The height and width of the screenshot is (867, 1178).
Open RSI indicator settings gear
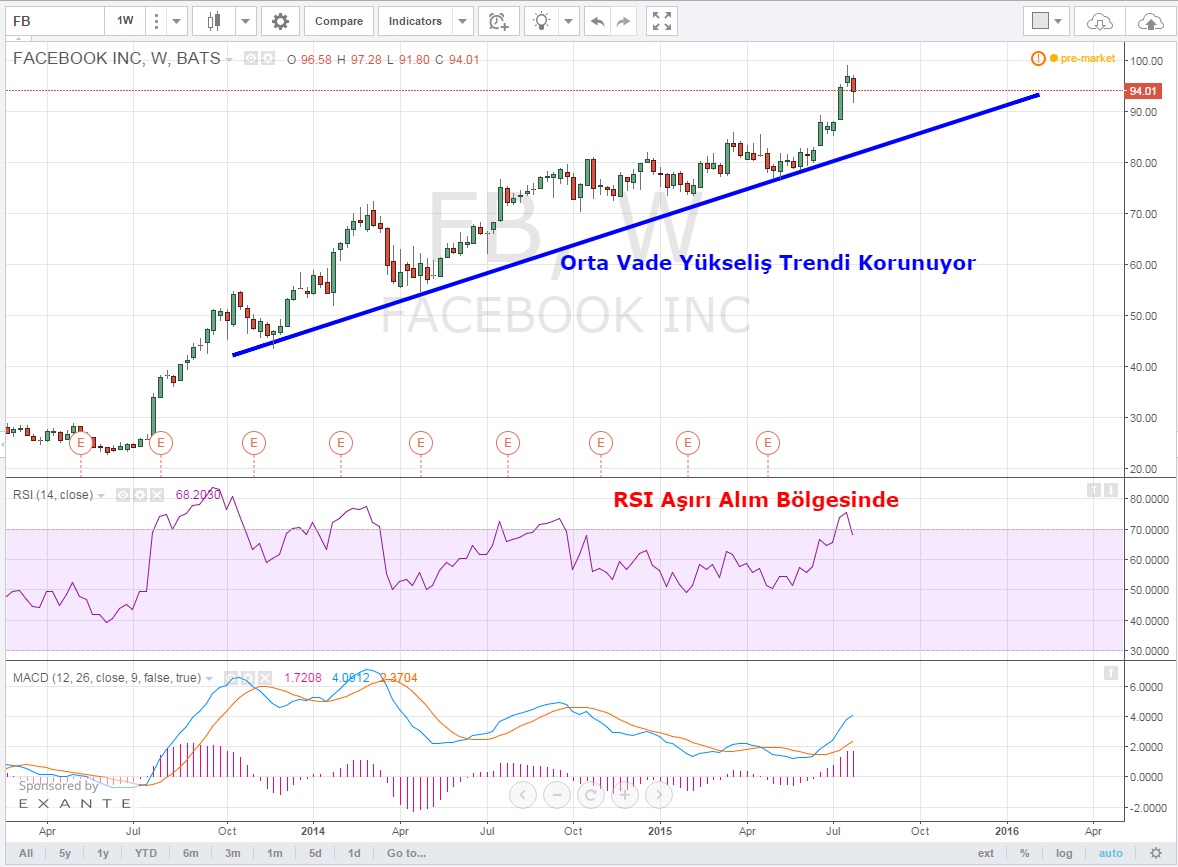pyautogui.click(x=140, y=494)
